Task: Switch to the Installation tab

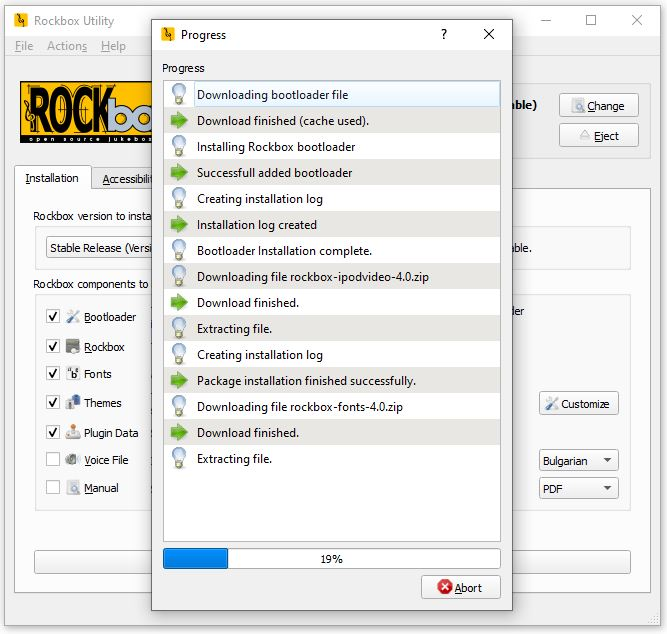Action: 52,178
